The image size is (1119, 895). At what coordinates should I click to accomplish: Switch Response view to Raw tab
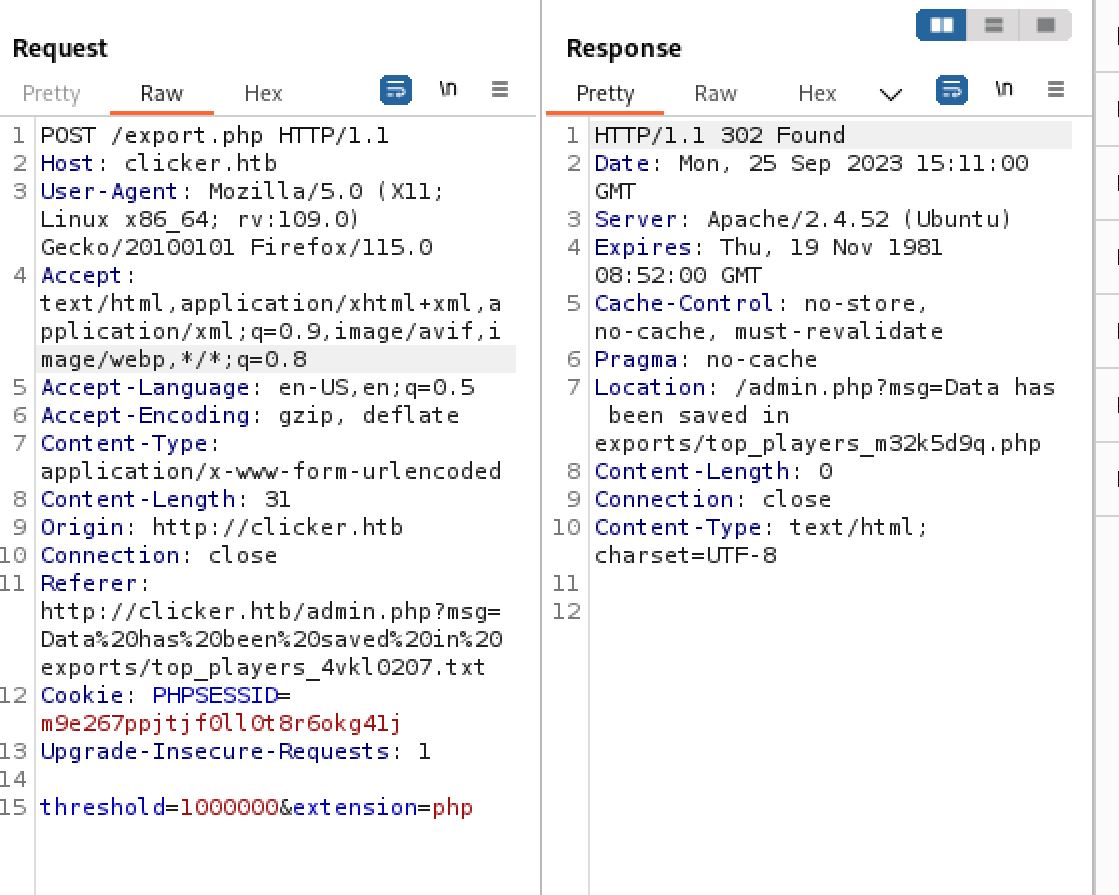pyautogui.click(x=715, y=93)
